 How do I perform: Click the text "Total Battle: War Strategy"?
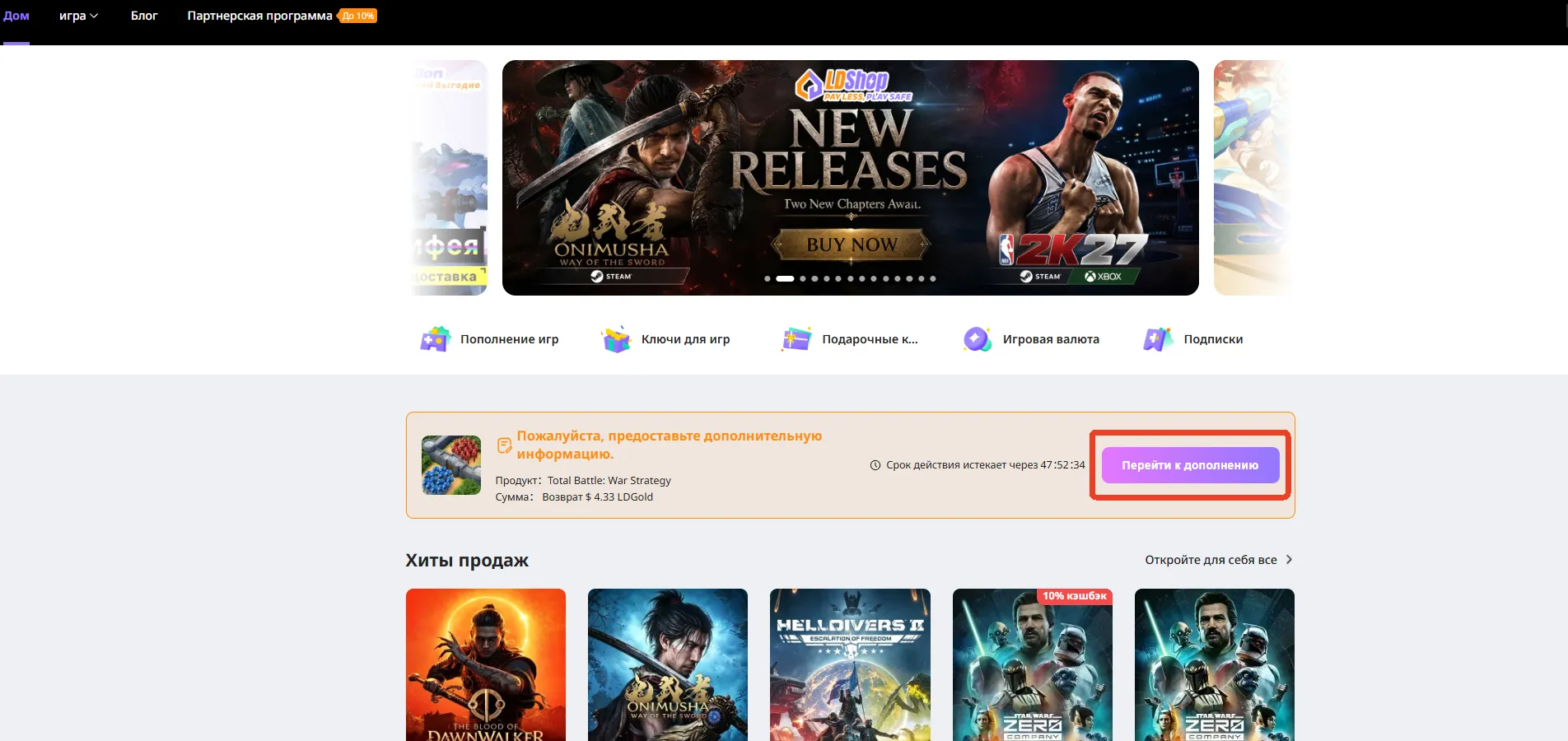(609, 481)
